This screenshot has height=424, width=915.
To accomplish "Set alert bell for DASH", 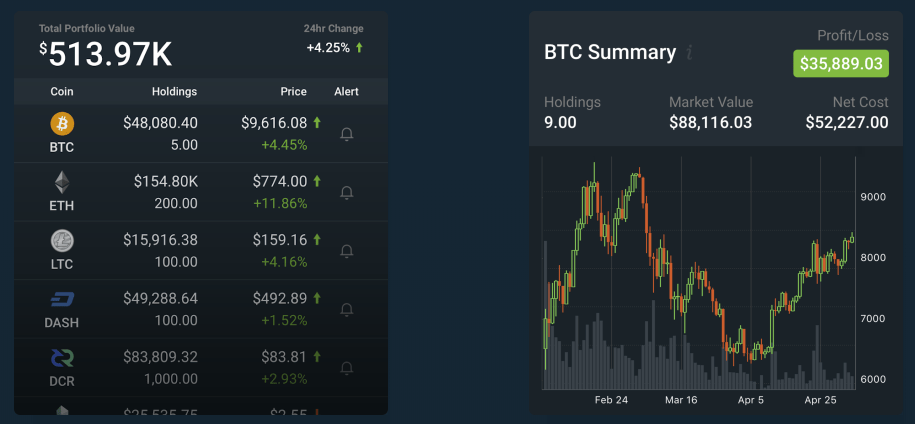I will (x=347, y=310).
